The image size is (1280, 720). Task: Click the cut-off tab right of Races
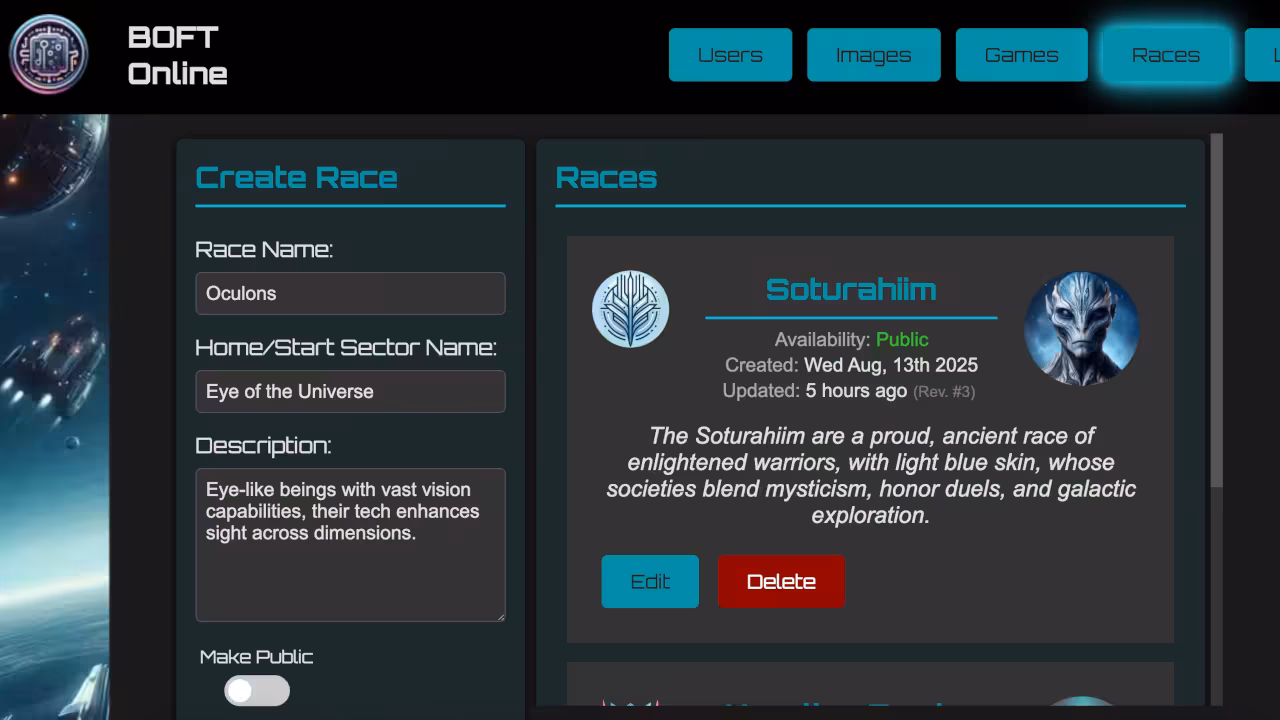(x=1263, y=55)
